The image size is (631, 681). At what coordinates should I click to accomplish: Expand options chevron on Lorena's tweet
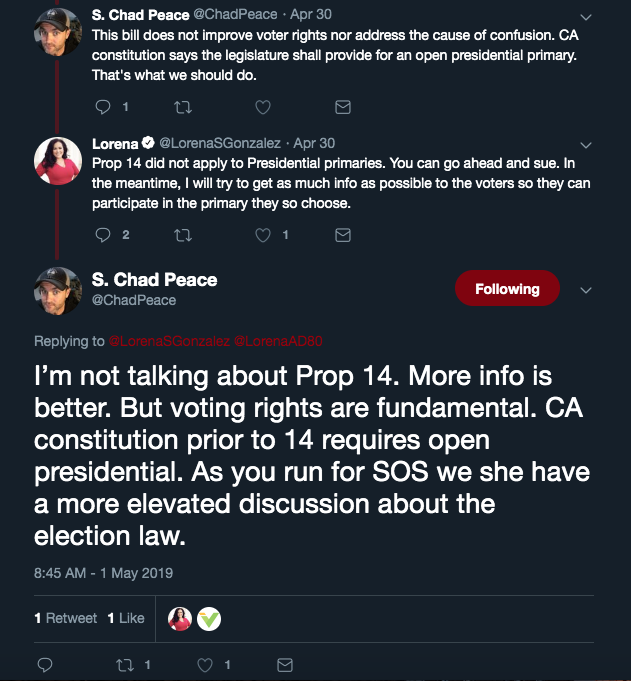click(586, 143)
